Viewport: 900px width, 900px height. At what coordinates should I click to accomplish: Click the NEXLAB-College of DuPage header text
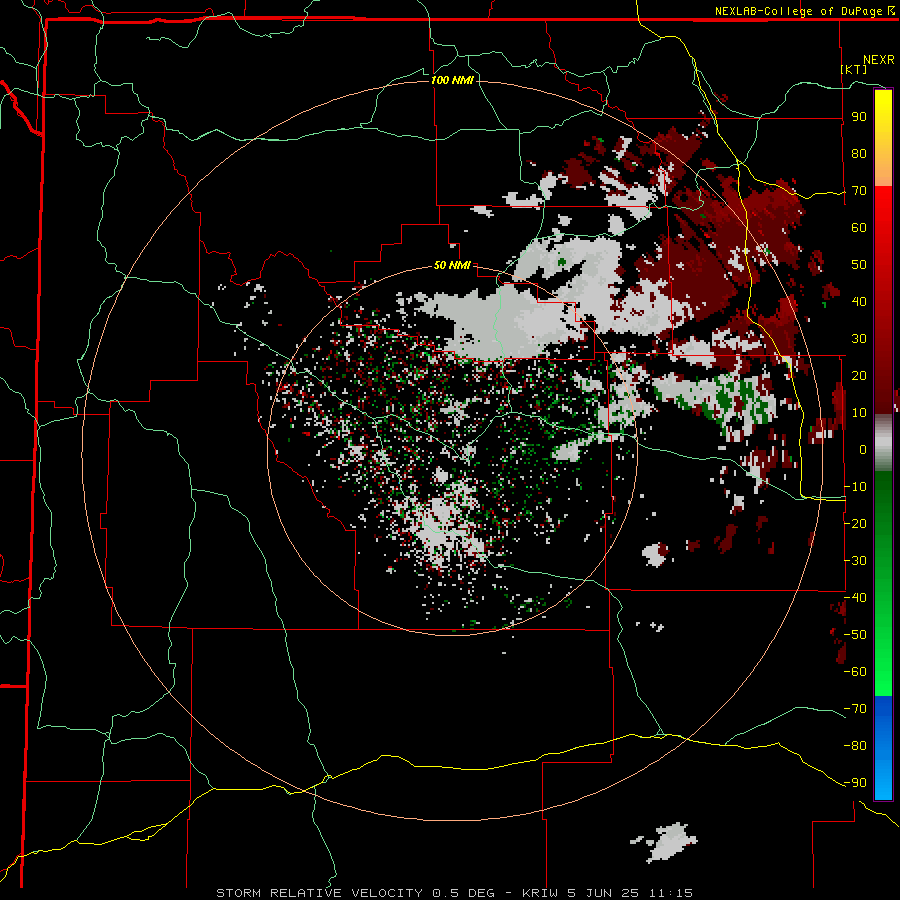tap(804, 11)
